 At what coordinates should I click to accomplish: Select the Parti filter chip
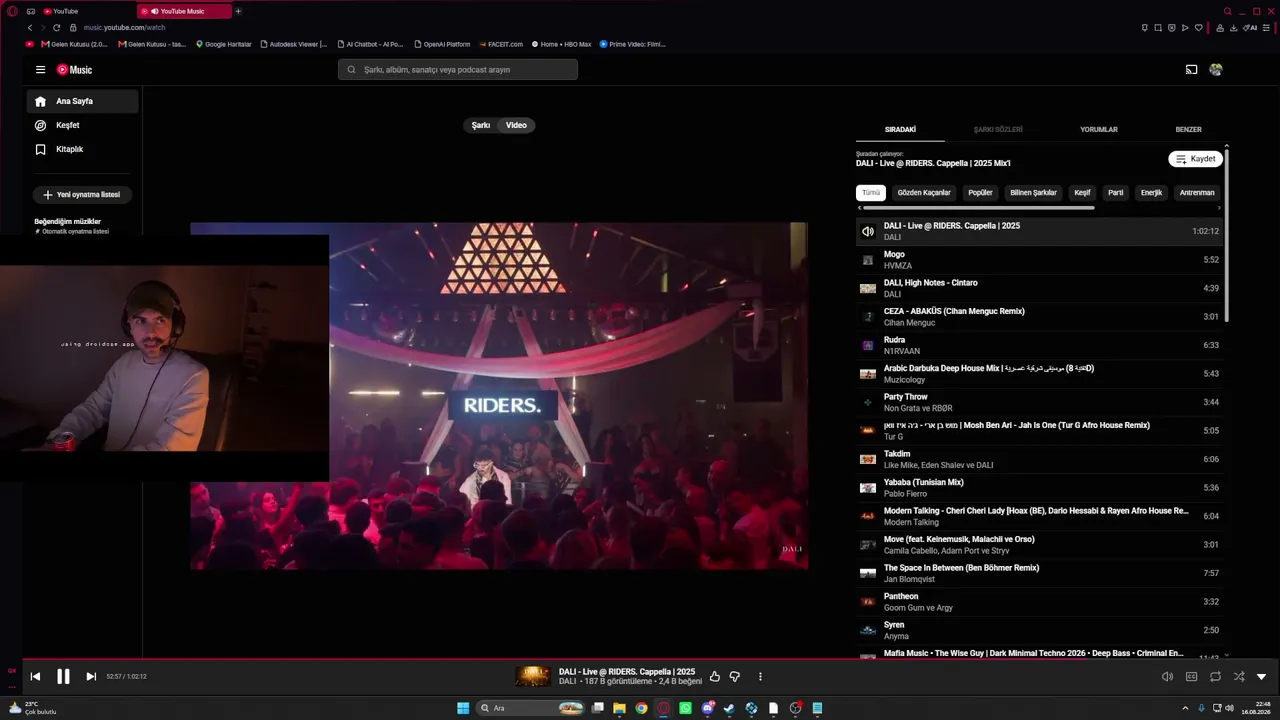point(1115,193)
